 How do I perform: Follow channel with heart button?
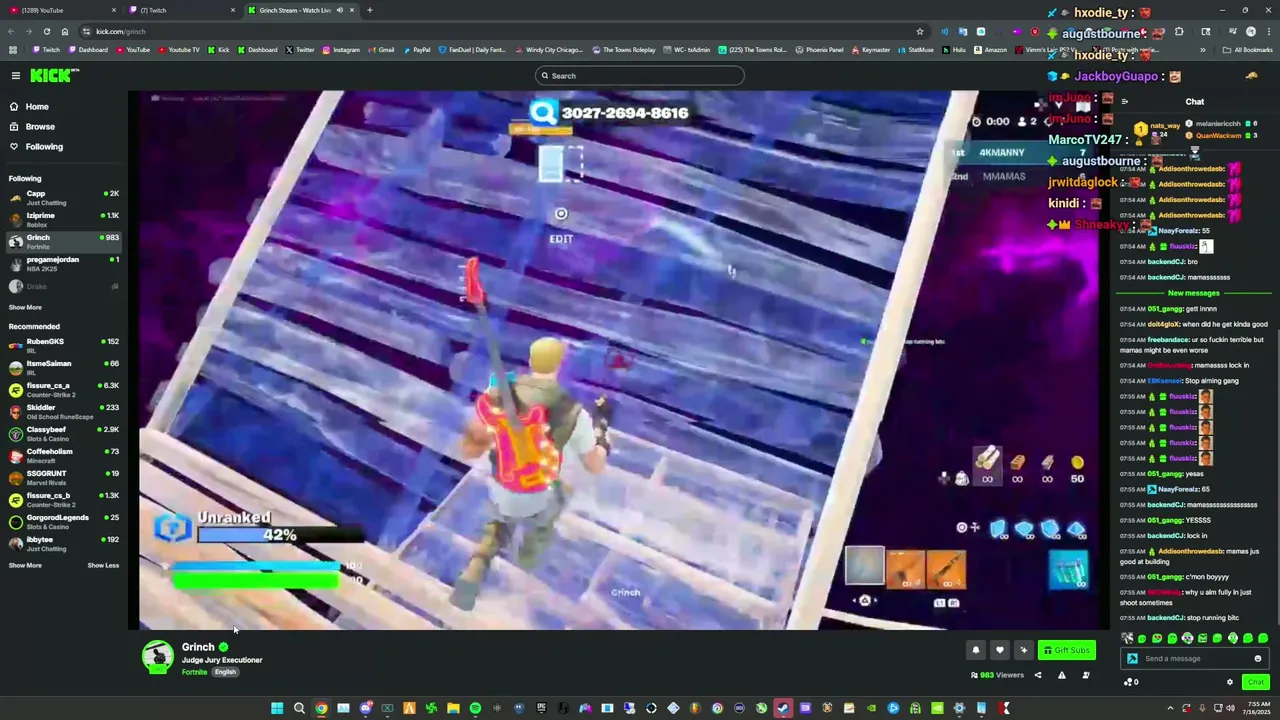999,650
